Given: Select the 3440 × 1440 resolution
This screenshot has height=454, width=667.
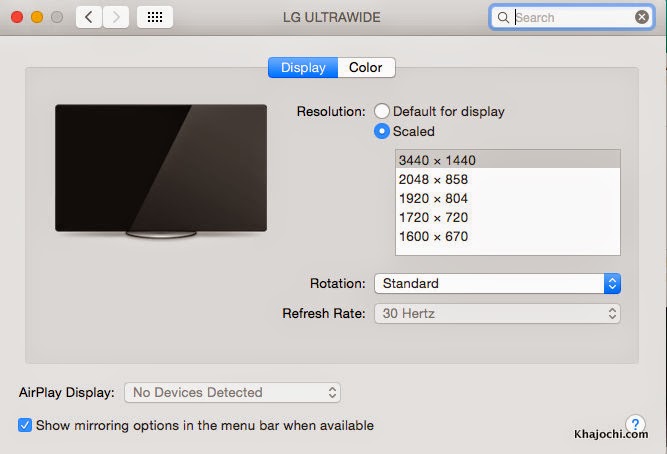Looking at the screenshot, I should pos(507,160).
